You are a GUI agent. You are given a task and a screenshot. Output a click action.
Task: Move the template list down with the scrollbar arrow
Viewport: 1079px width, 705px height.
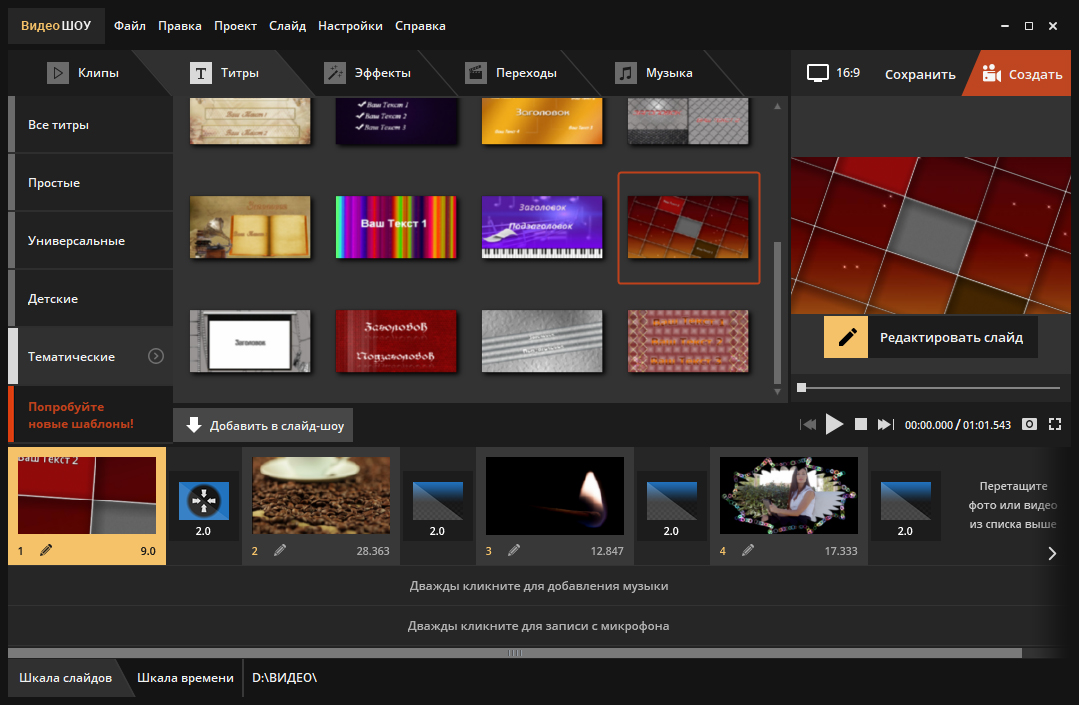click(x=778, y=392)
